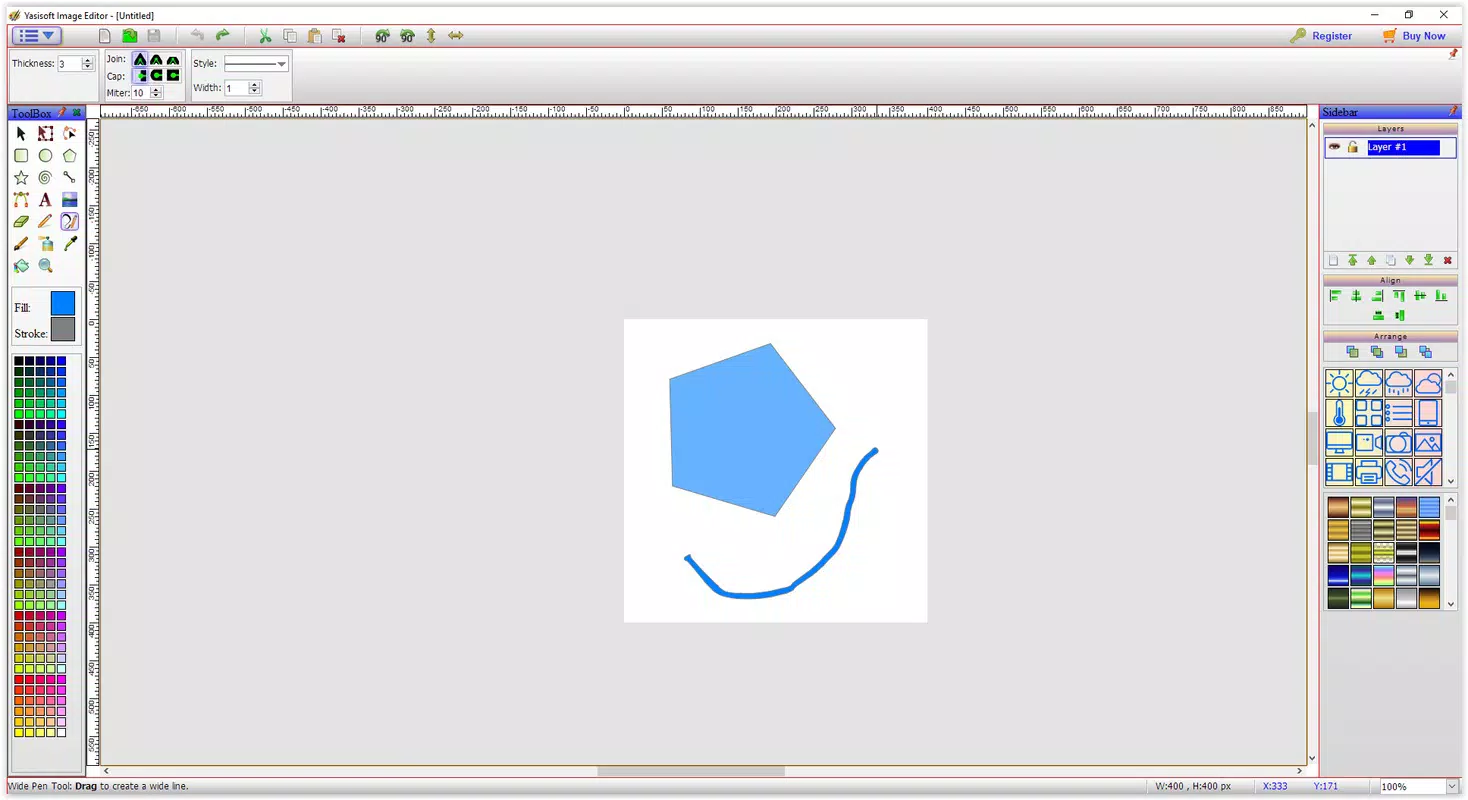The height and width of the screenshot is (800, 1468).
Task: Click the Thickness input field
Action: 69,64
